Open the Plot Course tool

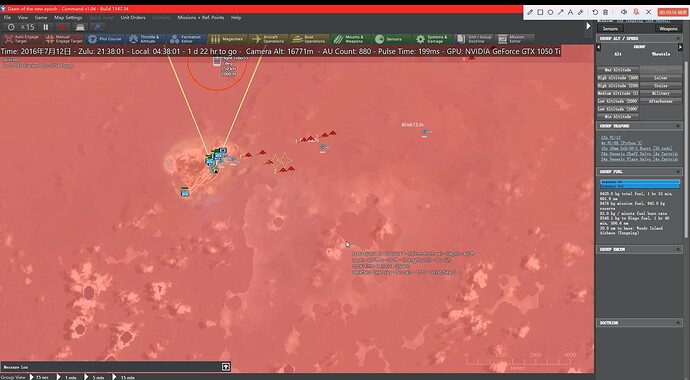click(x=105, y=39)
